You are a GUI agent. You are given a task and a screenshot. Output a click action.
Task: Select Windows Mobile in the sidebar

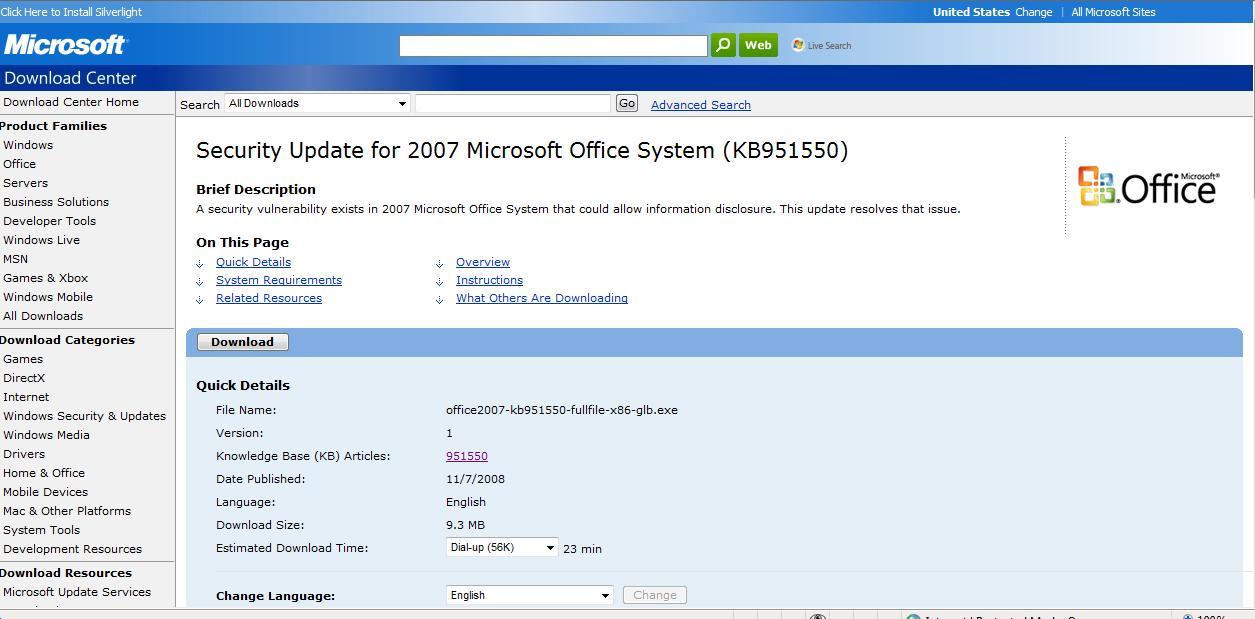(x=48, y=297)
